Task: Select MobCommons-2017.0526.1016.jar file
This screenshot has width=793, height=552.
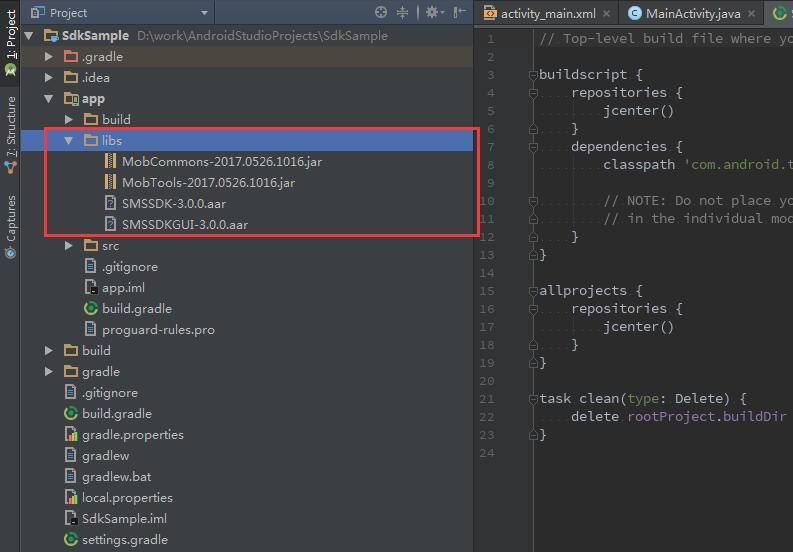Action: 222,162
